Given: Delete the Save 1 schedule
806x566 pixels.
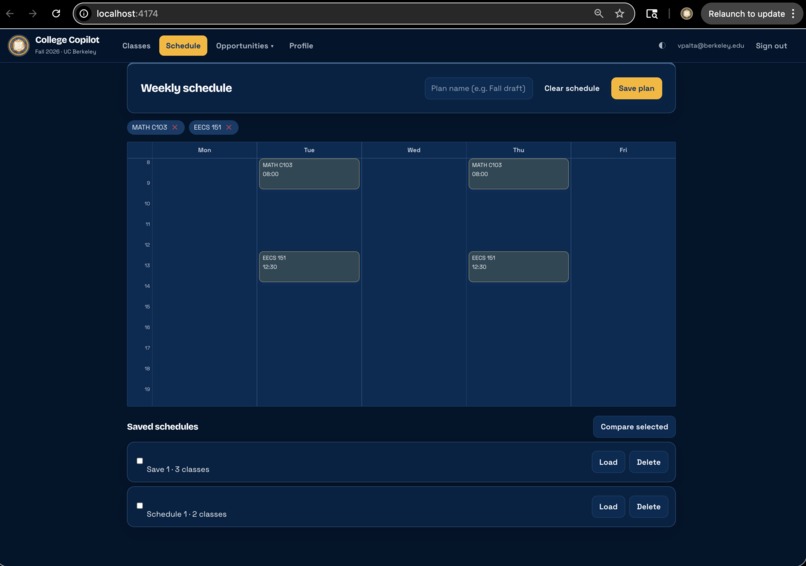Looking at the screenshot, I should (649, 462).
